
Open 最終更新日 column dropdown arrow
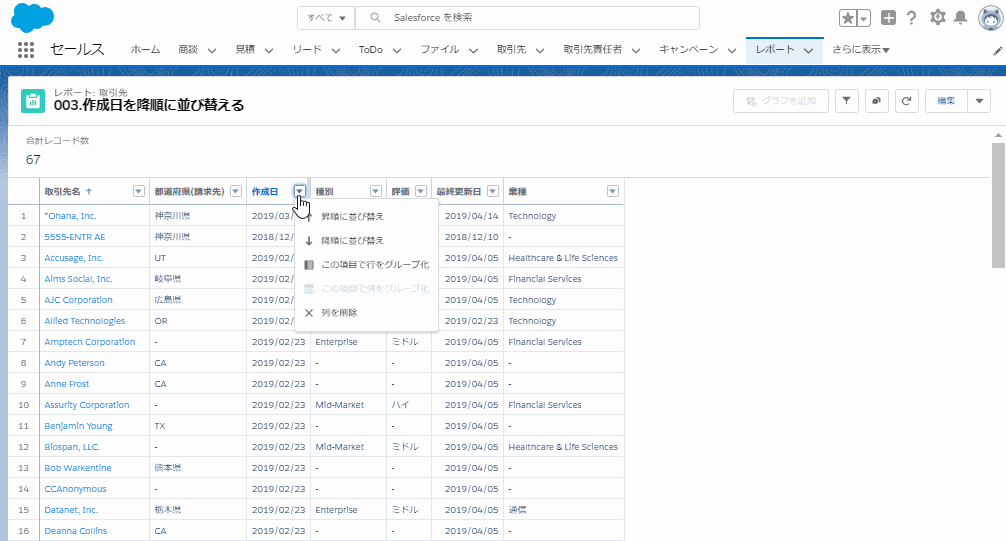pos(493,191)
